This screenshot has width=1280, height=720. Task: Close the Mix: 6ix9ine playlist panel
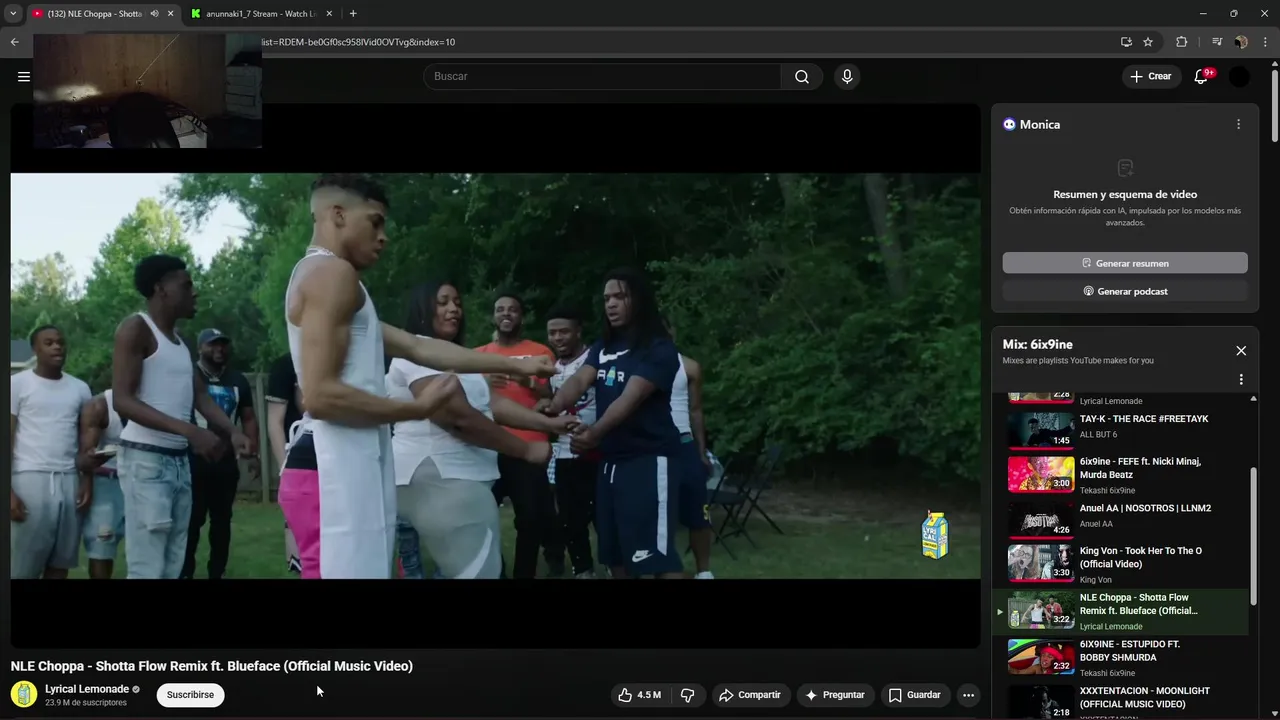[x=1241, y=351]
